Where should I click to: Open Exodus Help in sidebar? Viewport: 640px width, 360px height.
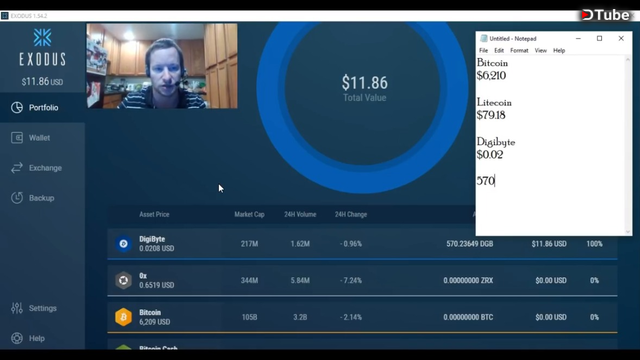point(42,338)
